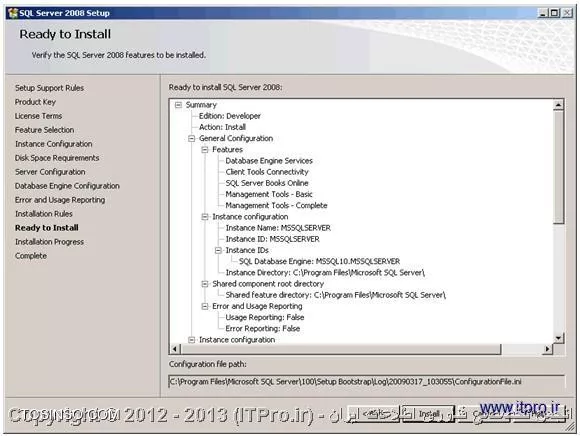Select Error Reporting: False row
580x436 pixels.
tap(263, 329)
